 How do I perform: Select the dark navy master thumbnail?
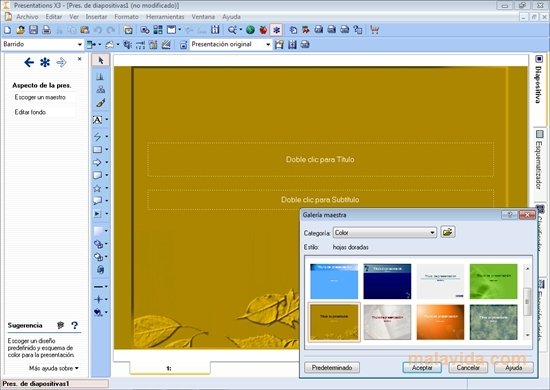pos(387,281)
